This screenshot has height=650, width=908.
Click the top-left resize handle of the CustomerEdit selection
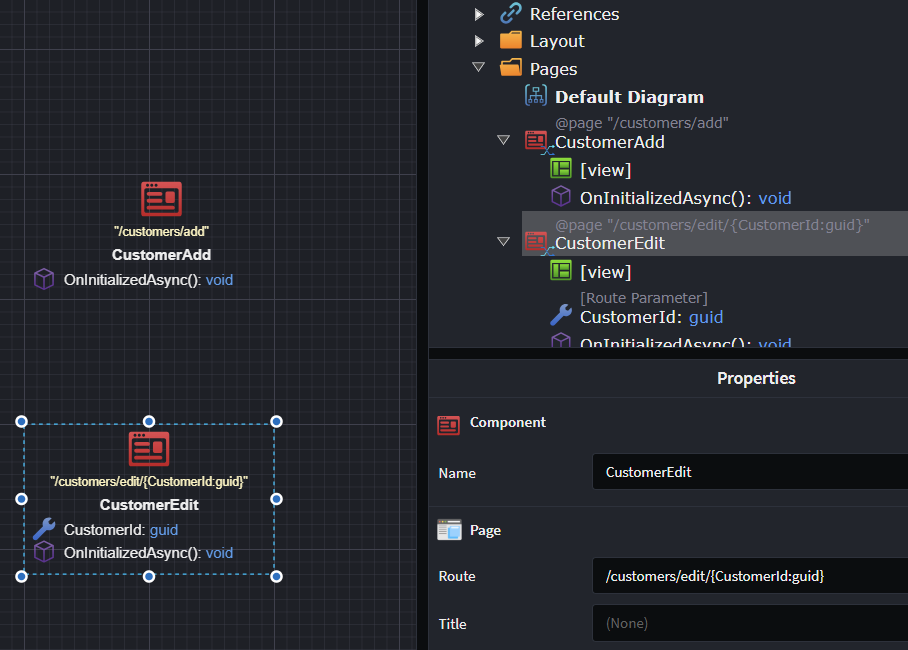click(x=21, y=422)
